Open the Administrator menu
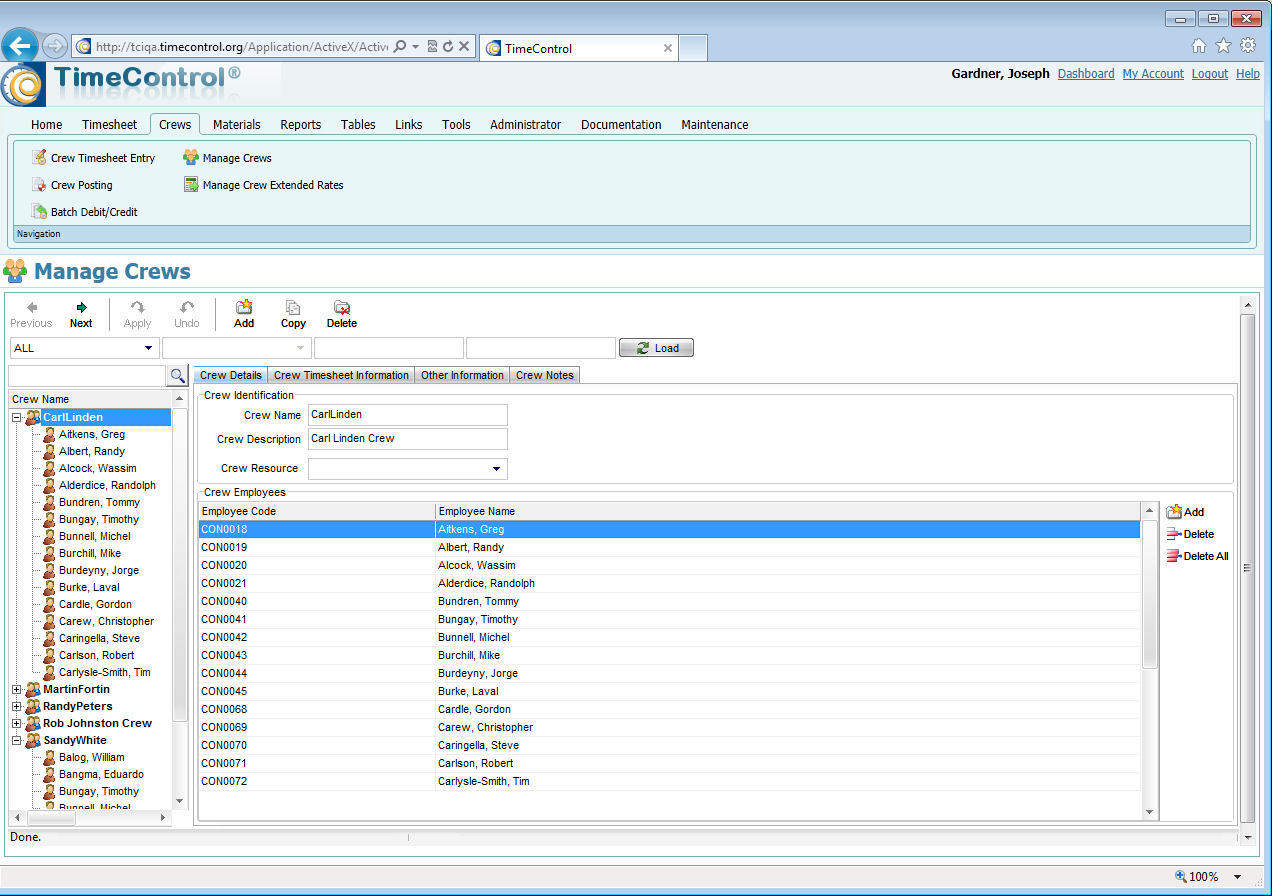 coord(526,125)
